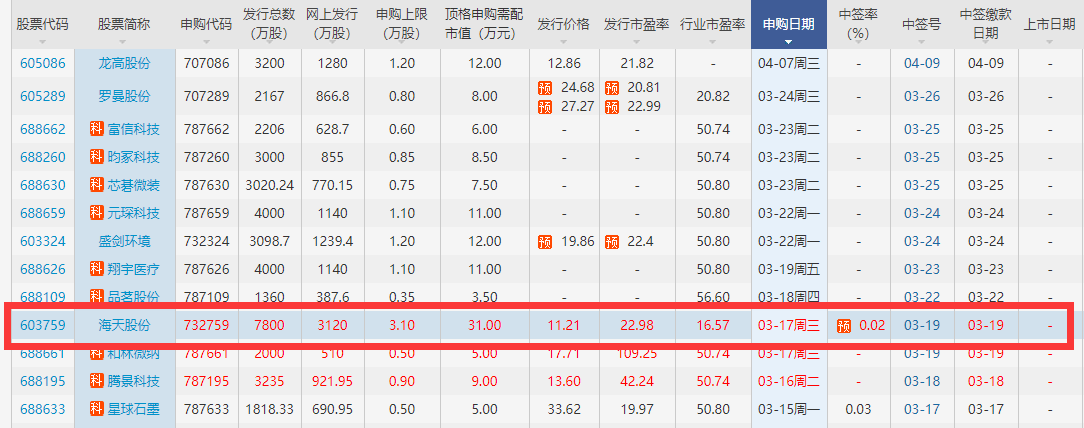Sort by 发行价格 header
1084x428 pixels.
pos(563,26)
